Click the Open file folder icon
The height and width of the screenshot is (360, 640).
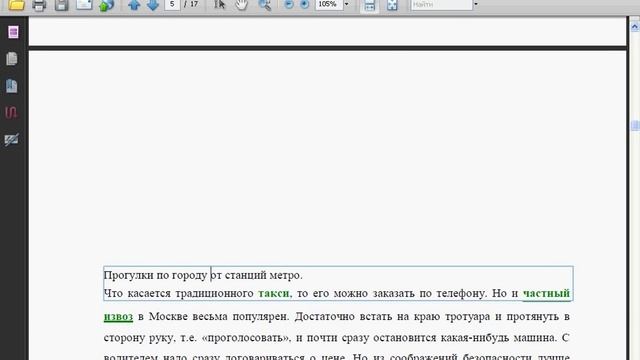point(16,5)
